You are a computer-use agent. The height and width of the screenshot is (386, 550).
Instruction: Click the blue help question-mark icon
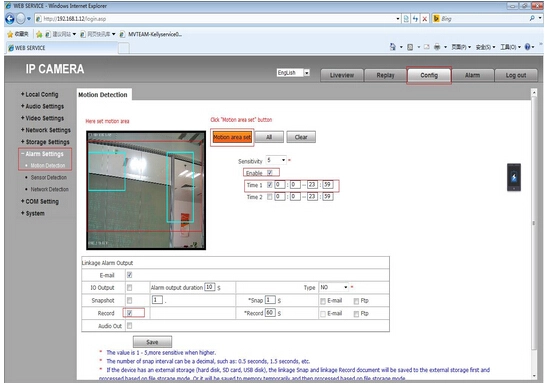click(527, 47)
